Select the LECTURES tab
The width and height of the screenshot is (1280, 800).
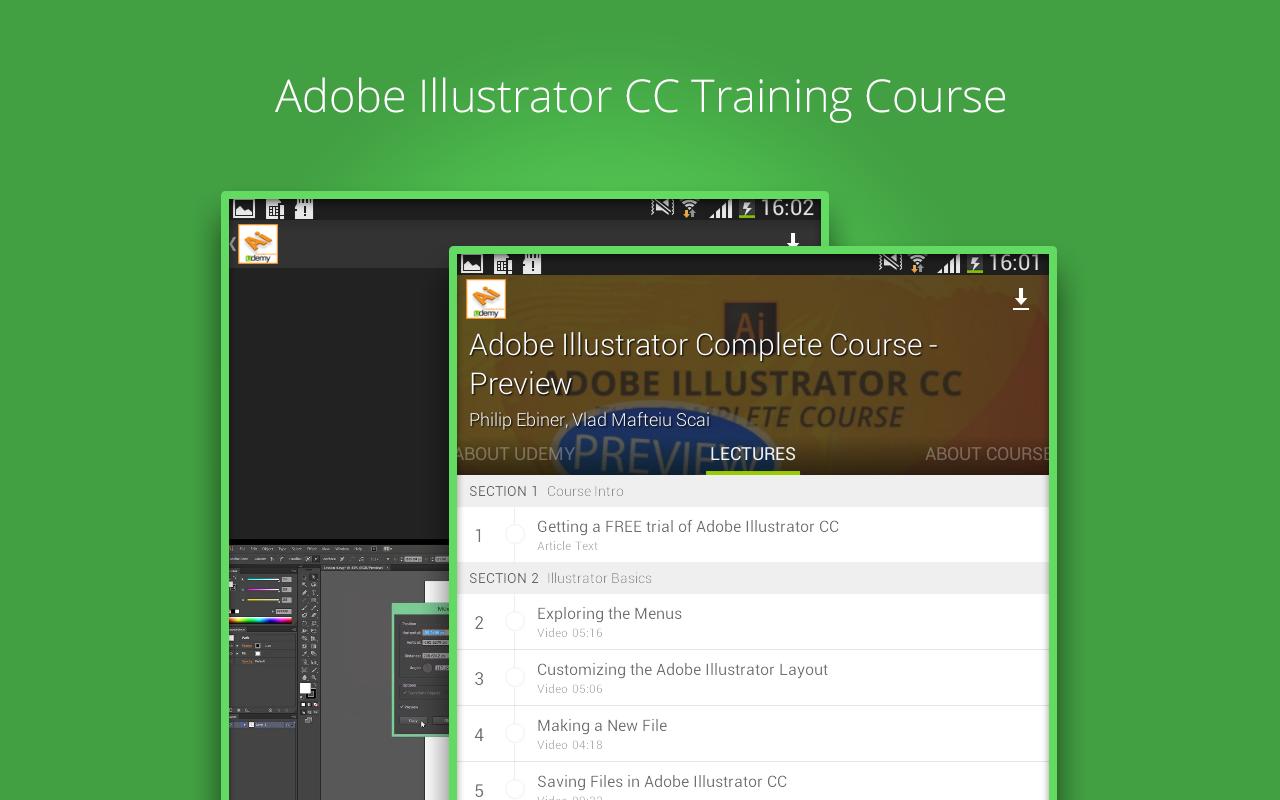coord(753,454)
